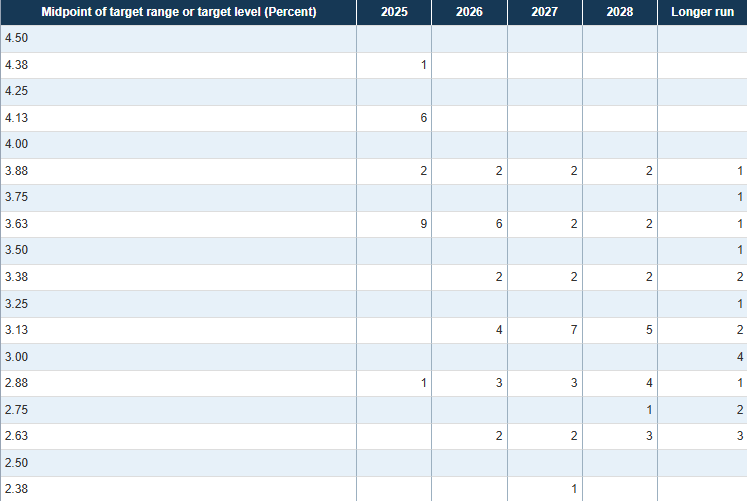Select the 2027 value 7 in the 3.13 row

point(574,330)
